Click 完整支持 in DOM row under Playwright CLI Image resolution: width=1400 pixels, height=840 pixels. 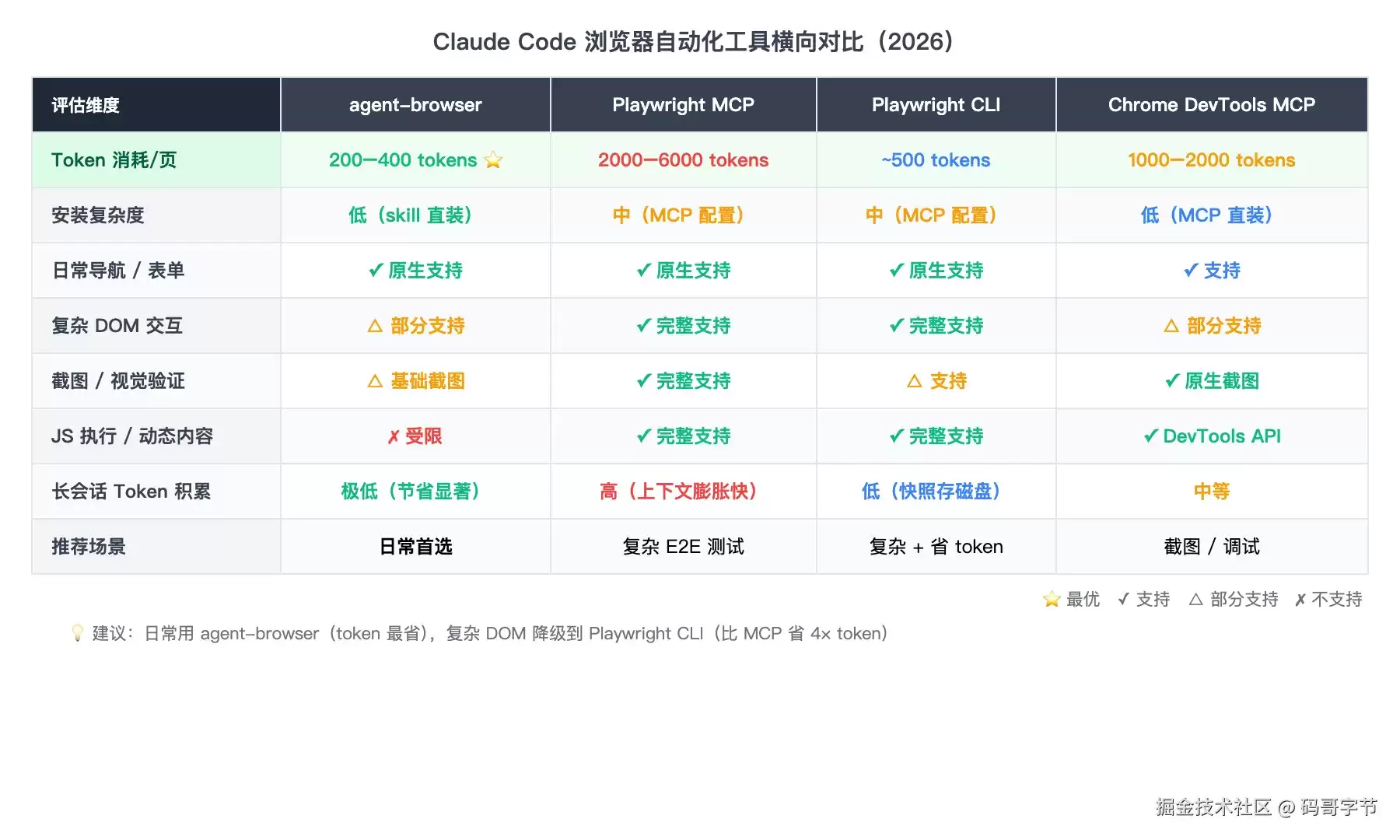click(936, 326)
